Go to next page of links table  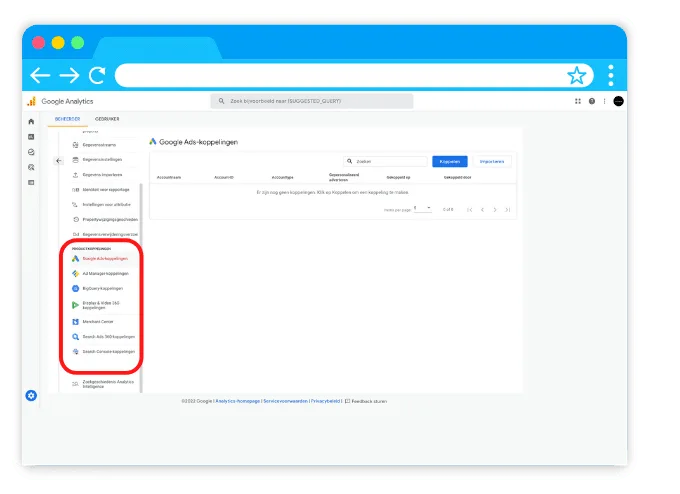[x=495, y=209]
